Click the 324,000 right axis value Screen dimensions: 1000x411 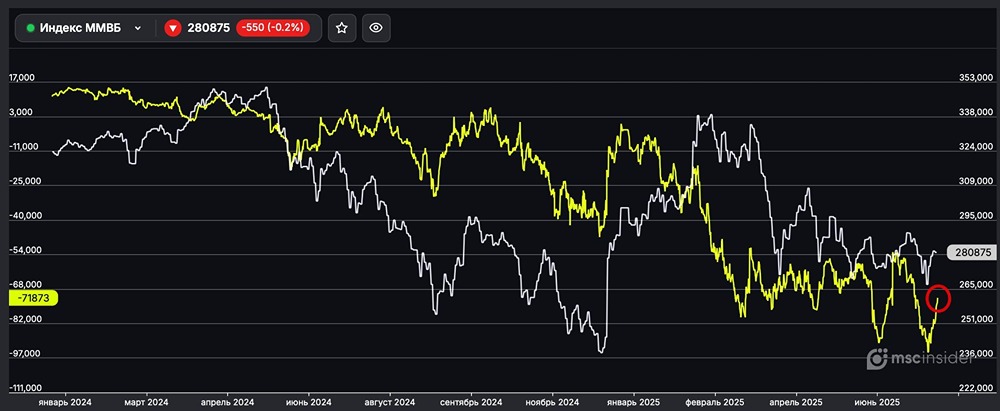[975, 147]
